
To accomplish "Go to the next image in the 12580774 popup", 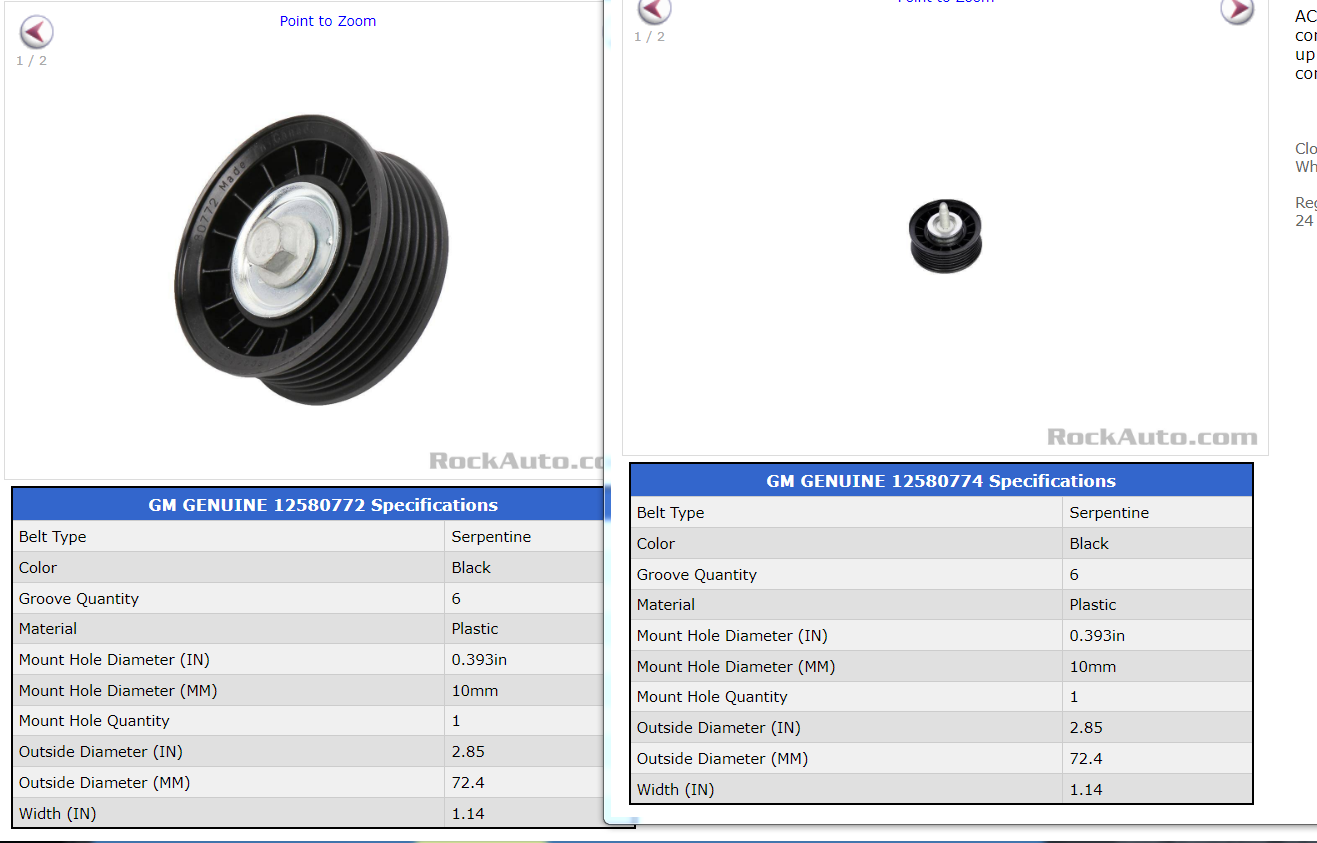I will click(1237, 10).
